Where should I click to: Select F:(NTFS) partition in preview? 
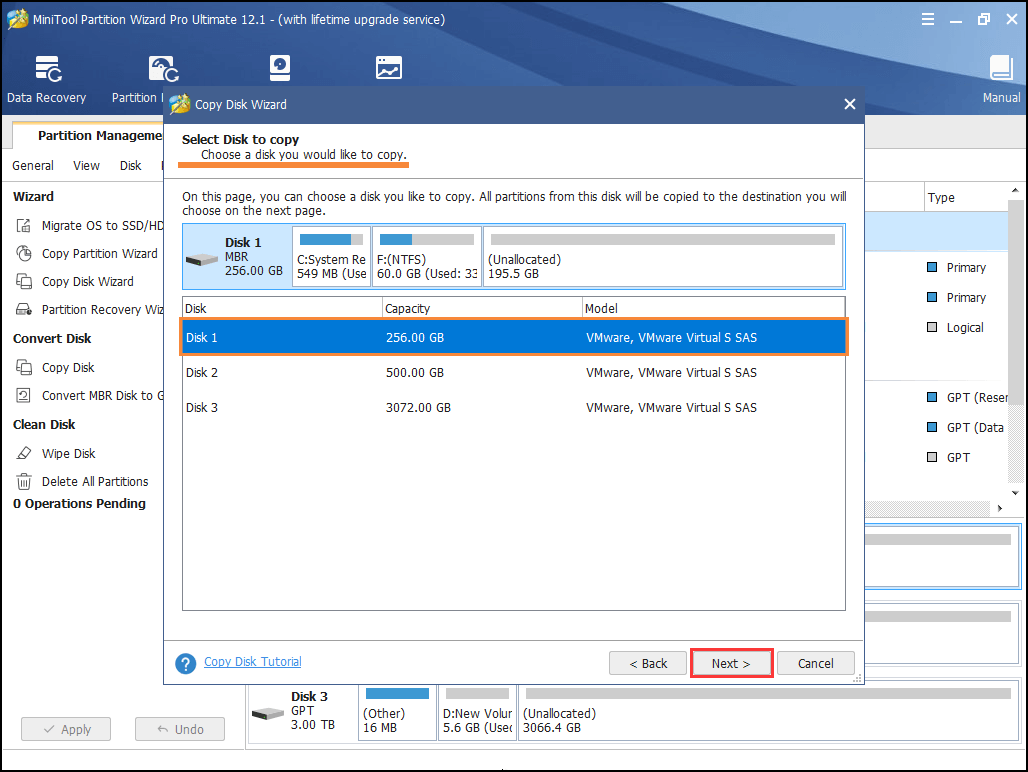click(427, 257)
